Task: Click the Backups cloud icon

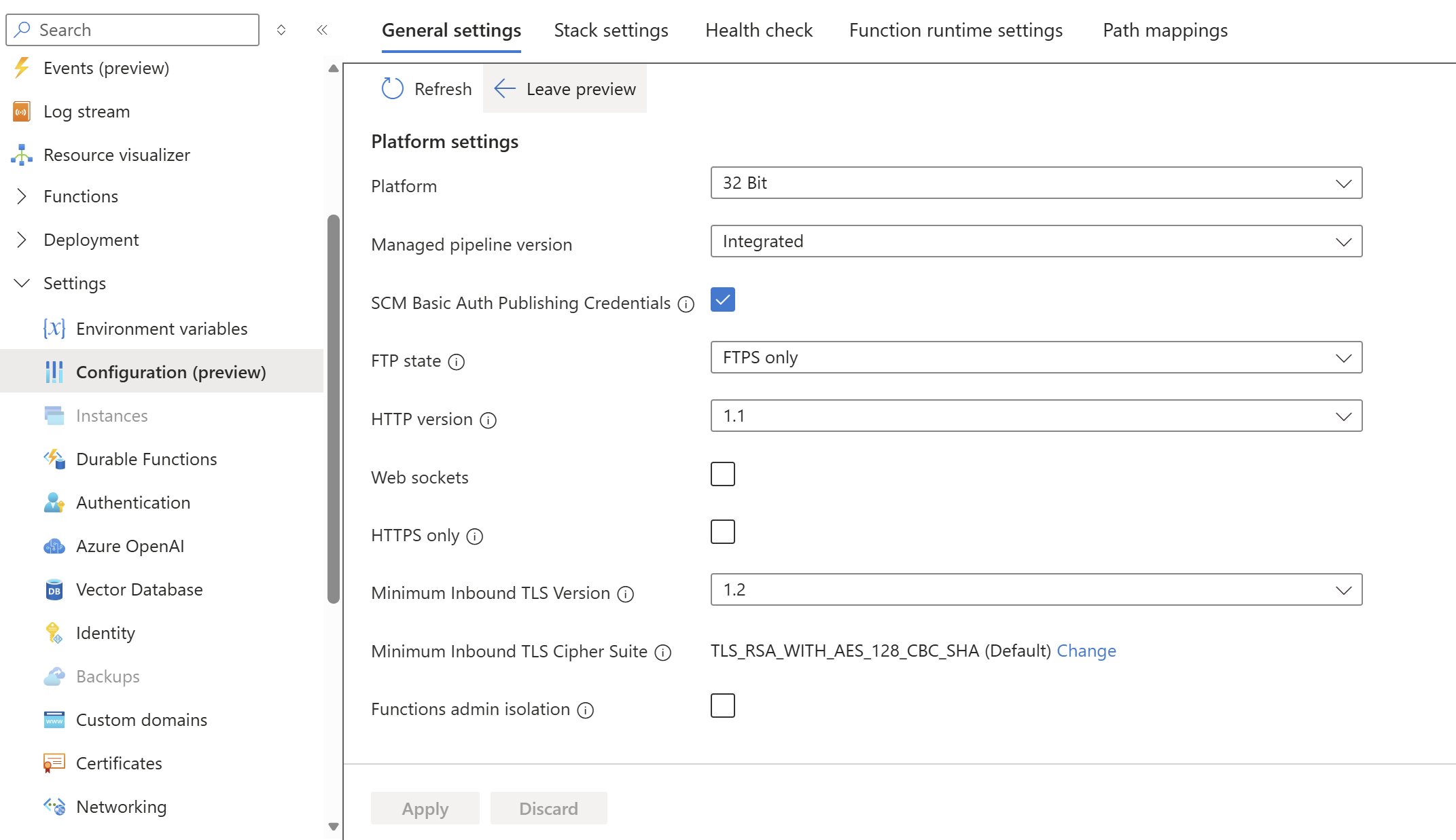Action: point(54,676)
